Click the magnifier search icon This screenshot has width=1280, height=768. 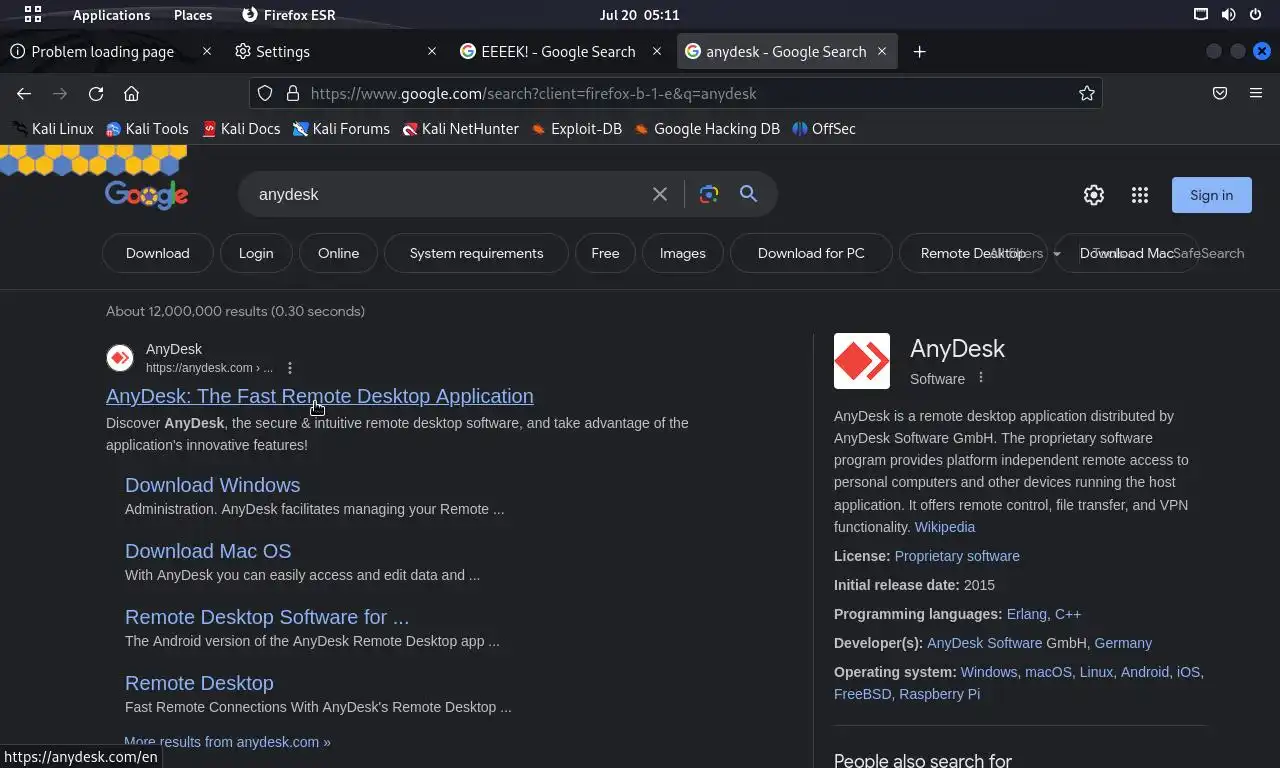748,194
